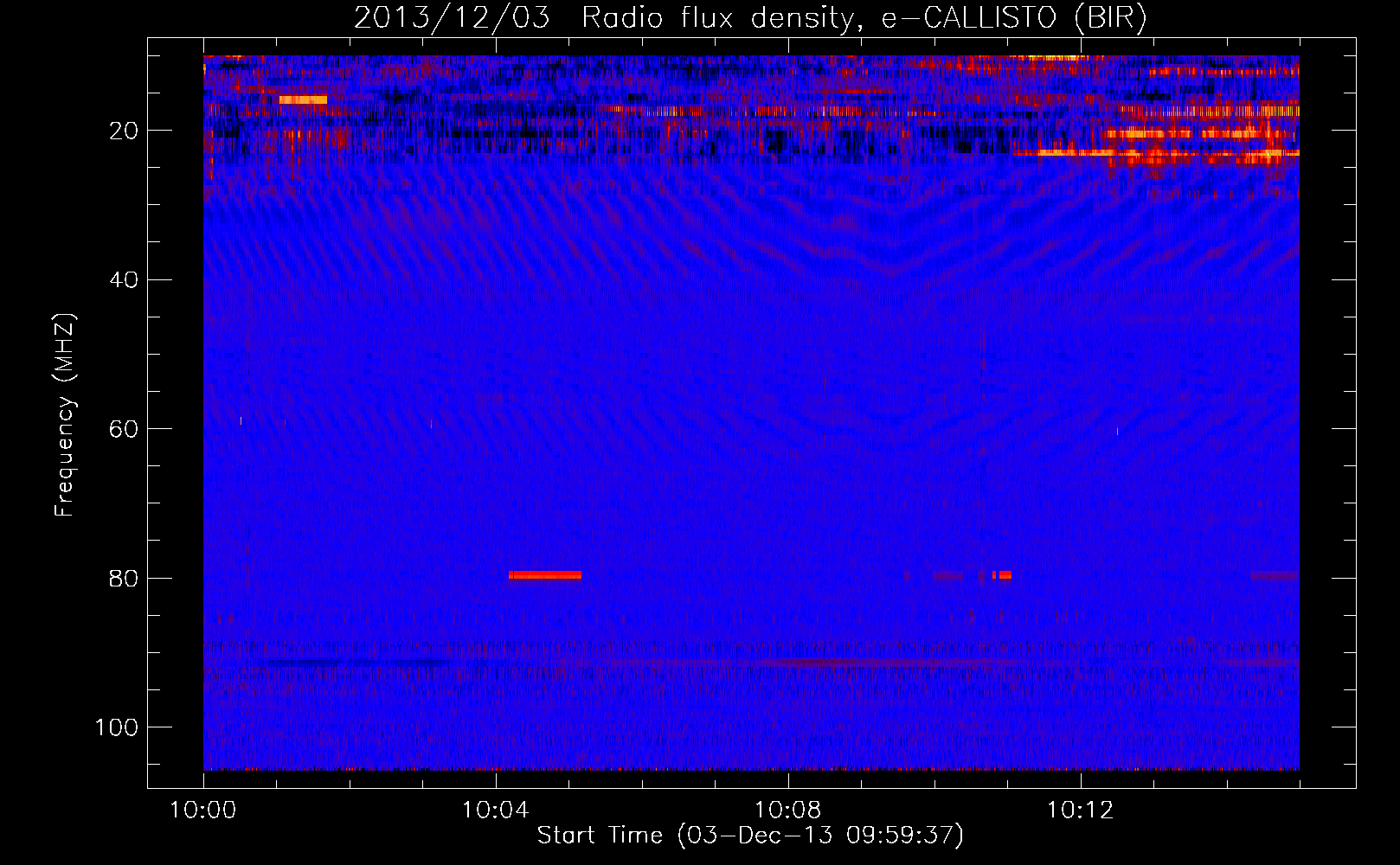Click the 60 frequency tick label

click(x=124, y=429)
